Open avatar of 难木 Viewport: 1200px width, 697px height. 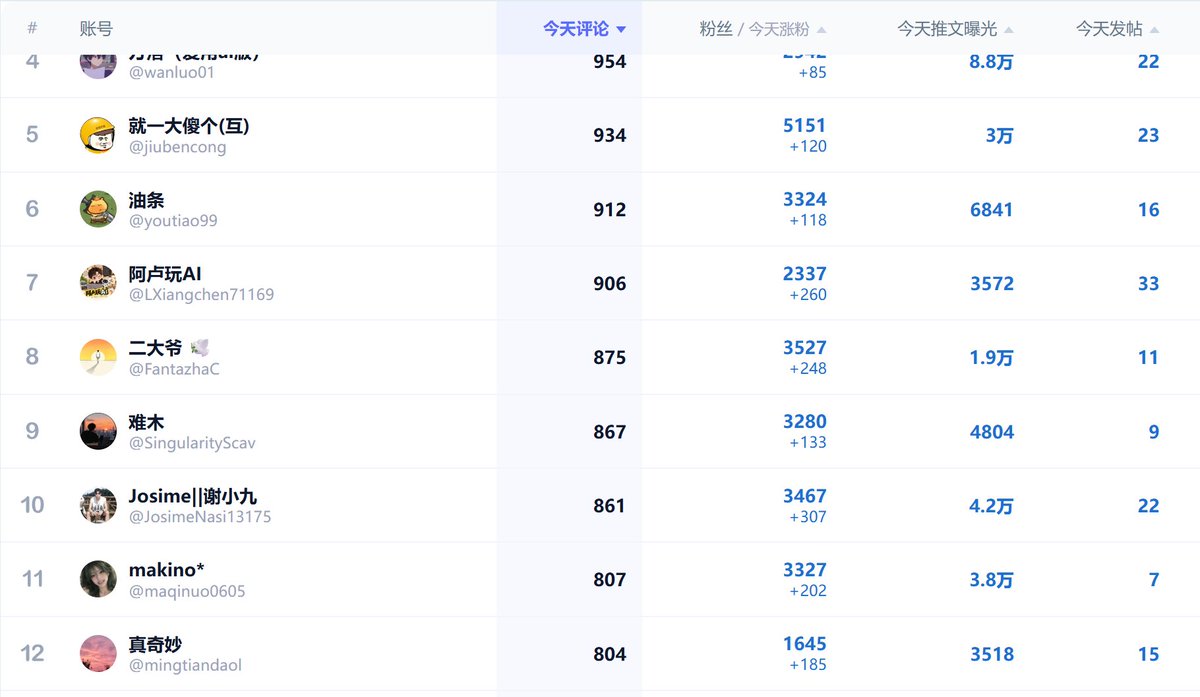[x=98, y=431]
